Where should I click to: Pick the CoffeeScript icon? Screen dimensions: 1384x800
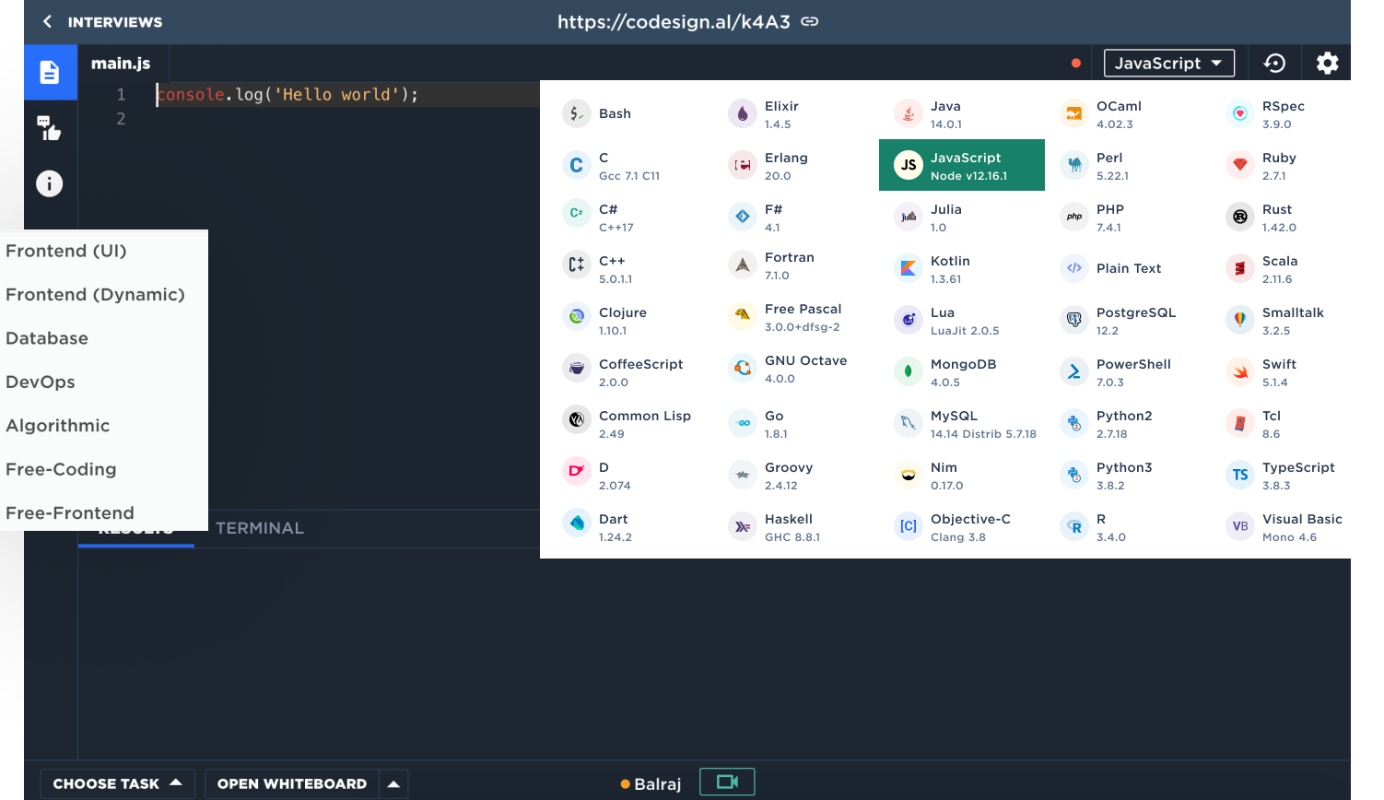[x=576, y=369]
